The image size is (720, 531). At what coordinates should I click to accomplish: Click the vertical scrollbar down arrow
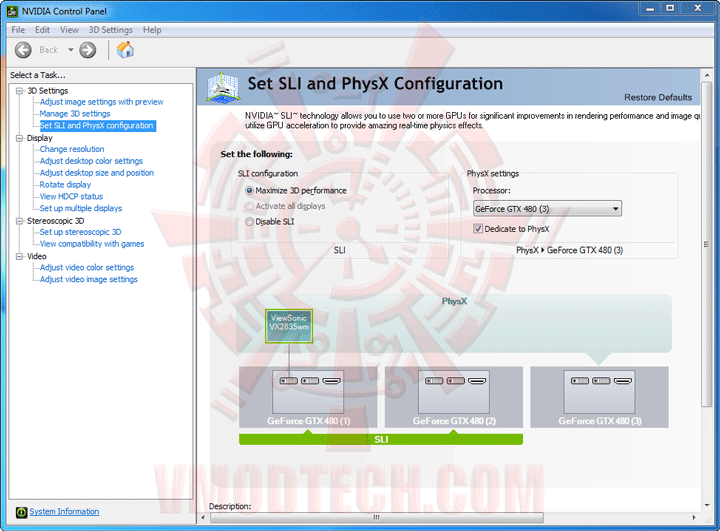[707, 505]
